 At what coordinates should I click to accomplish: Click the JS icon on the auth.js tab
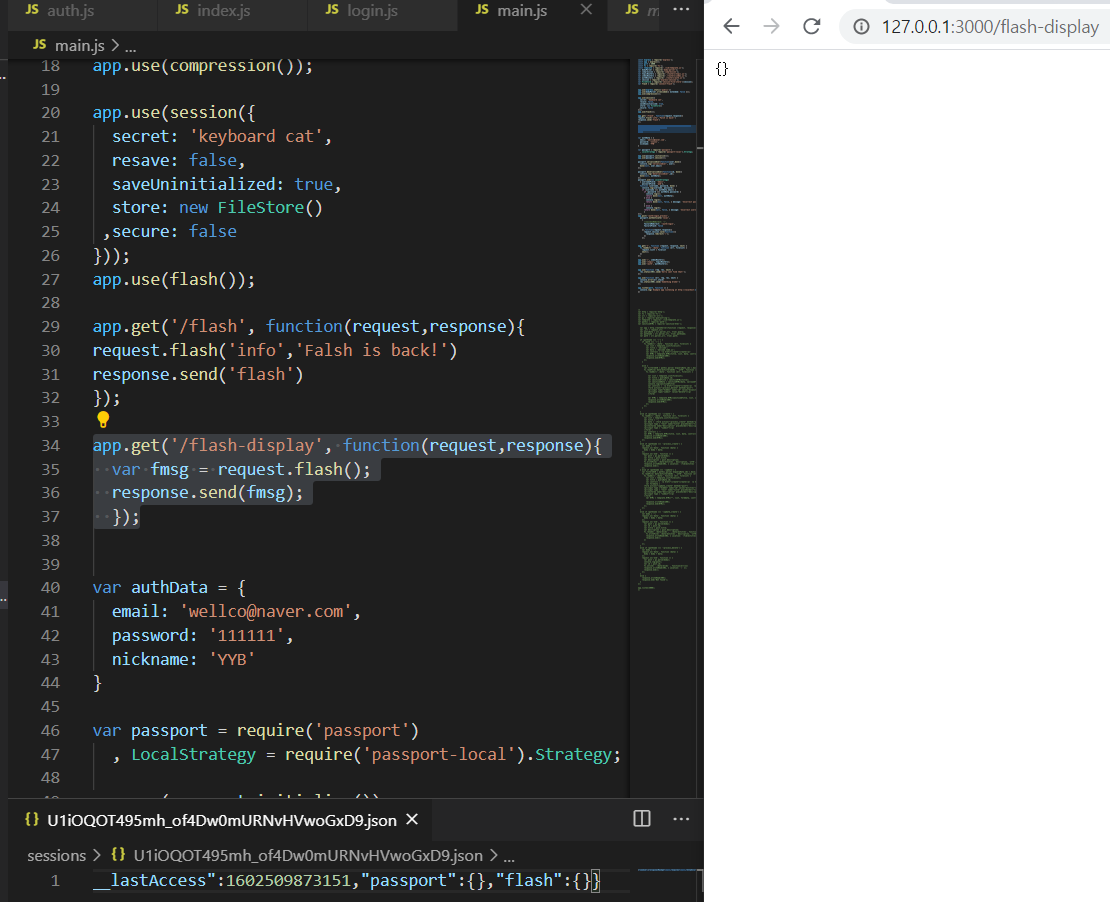tap(32, 9)
